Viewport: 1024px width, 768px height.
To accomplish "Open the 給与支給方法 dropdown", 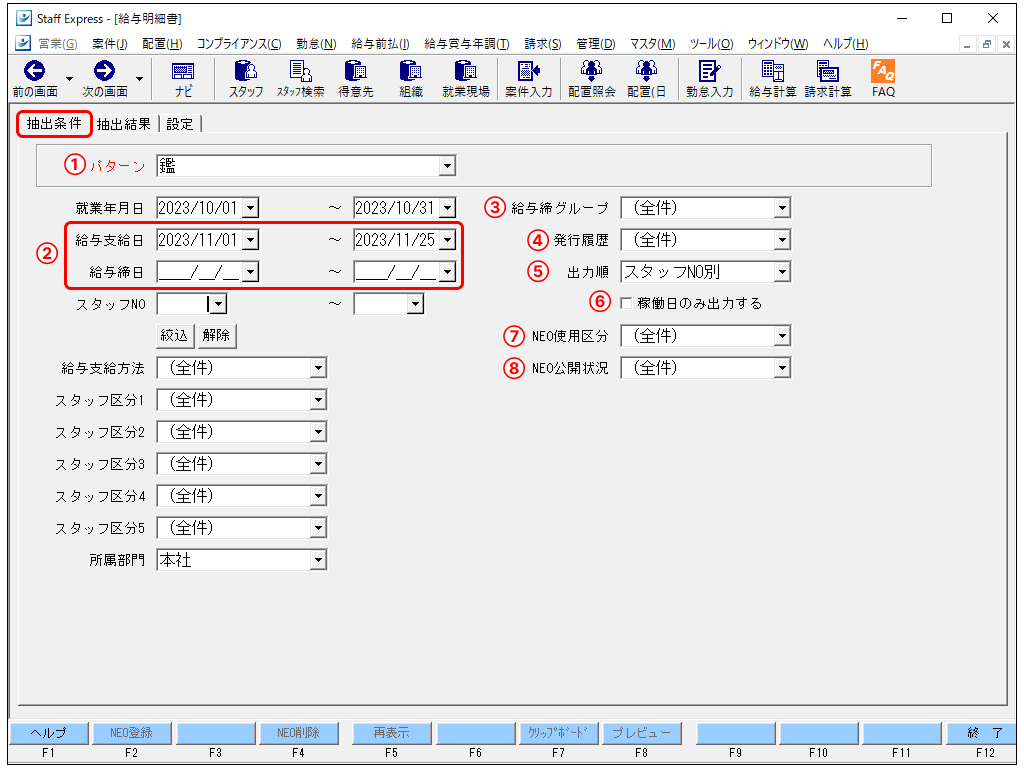I will (318, 368).
